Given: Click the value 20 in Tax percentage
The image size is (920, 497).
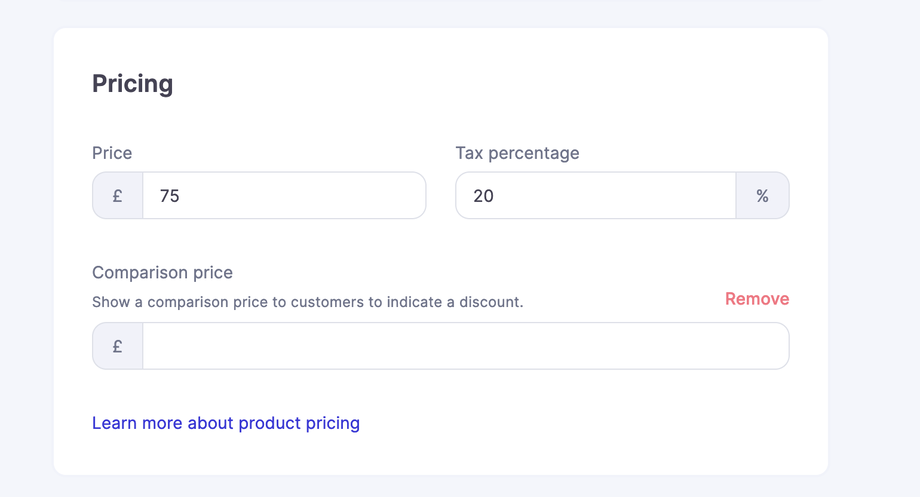Looking at the screenshot, I should pyautogui.click(x=483, y=196).
